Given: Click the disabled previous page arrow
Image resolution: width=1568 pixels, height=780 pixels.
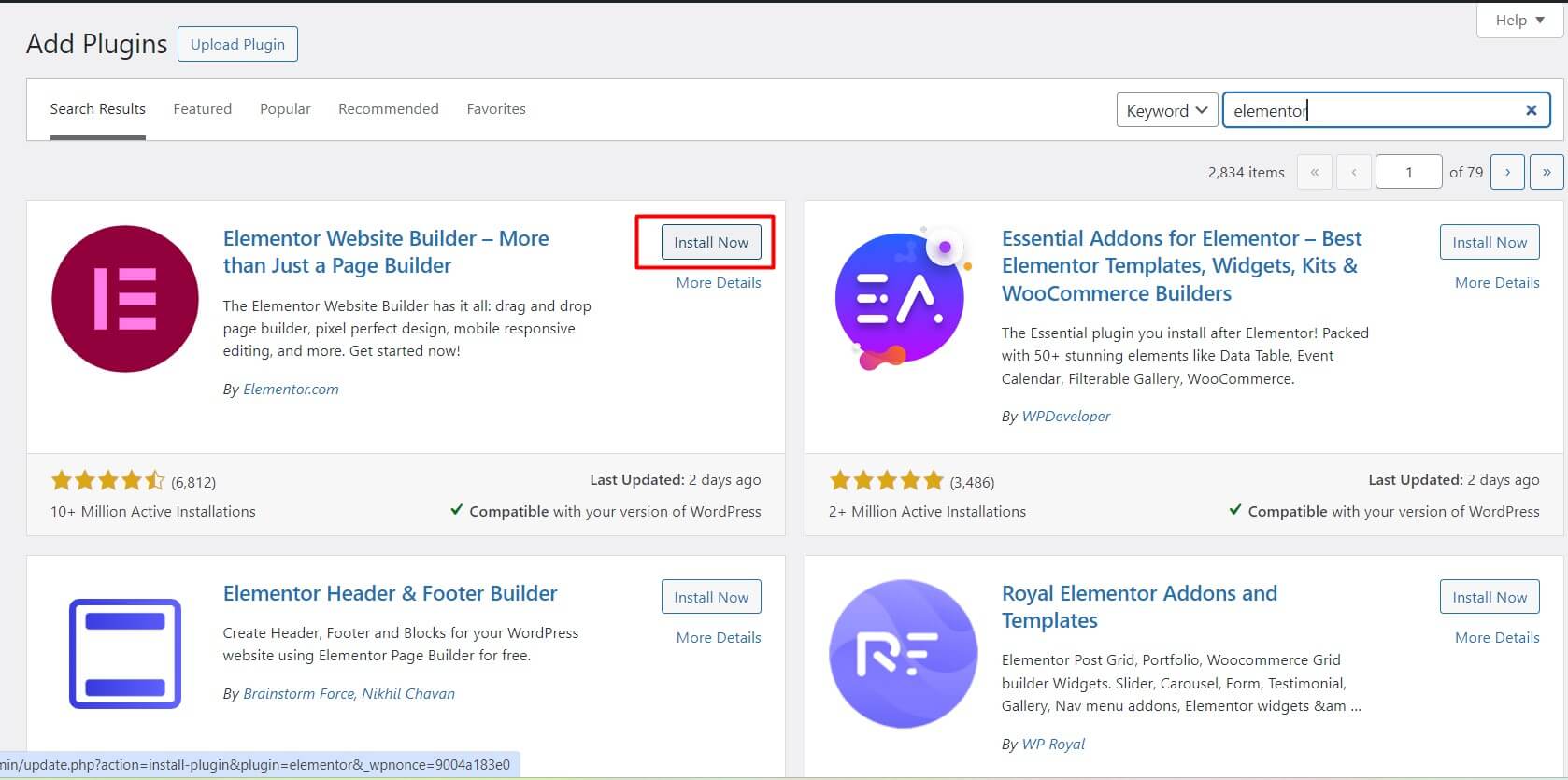Looking at the screenshot, I should pyautogui.click(x=1354, y=172).
